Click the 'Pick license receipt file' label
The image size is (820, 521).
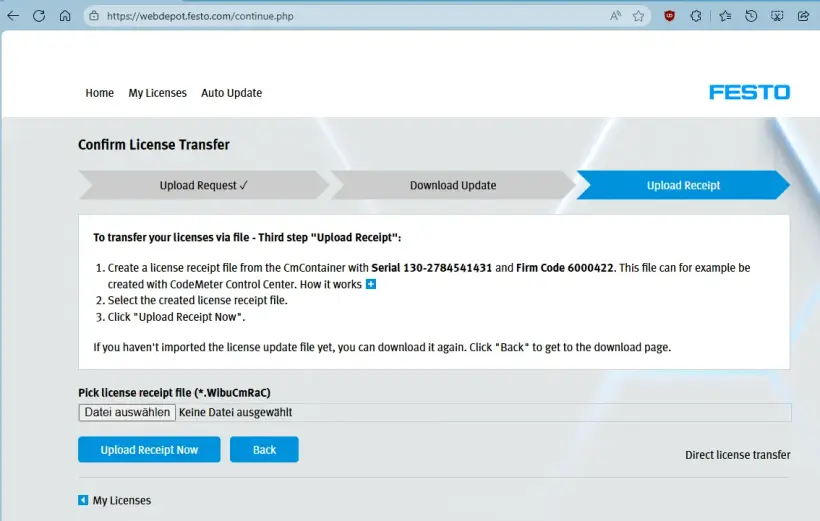pos(174,392)
